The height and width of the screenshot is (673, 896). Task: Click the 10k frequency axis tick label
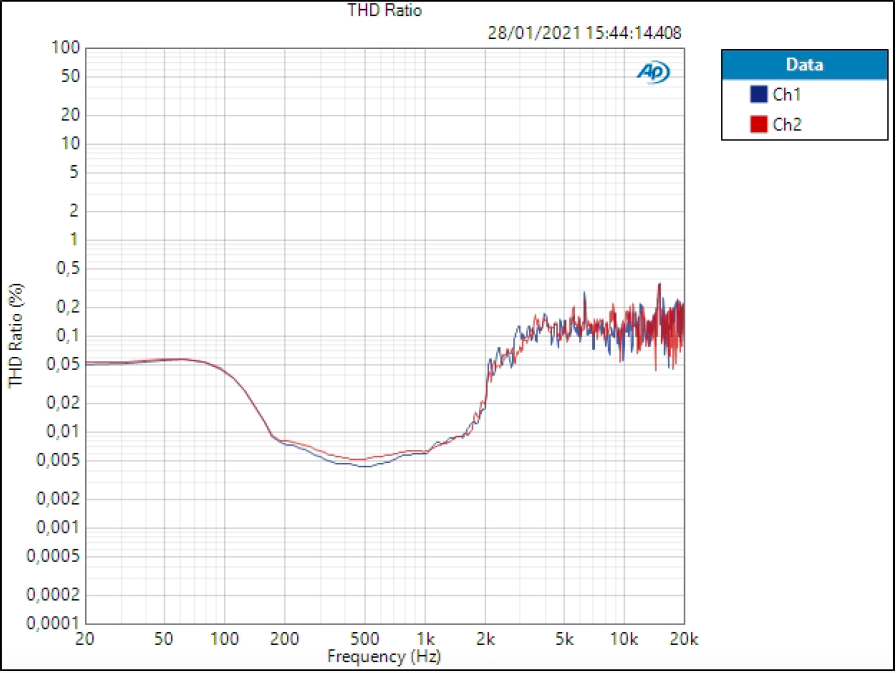(623, 639)
